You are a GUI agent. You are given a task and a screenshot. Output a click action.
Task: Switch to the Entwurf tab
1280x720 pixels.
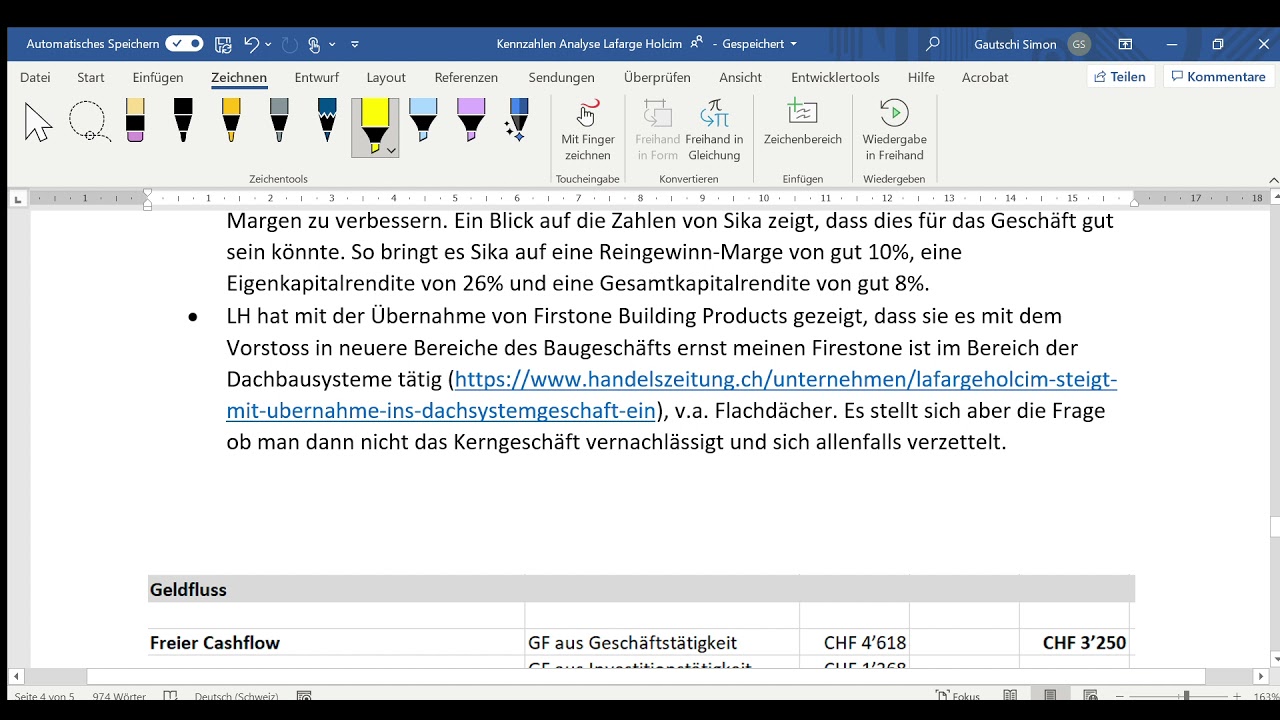point(316,77)
